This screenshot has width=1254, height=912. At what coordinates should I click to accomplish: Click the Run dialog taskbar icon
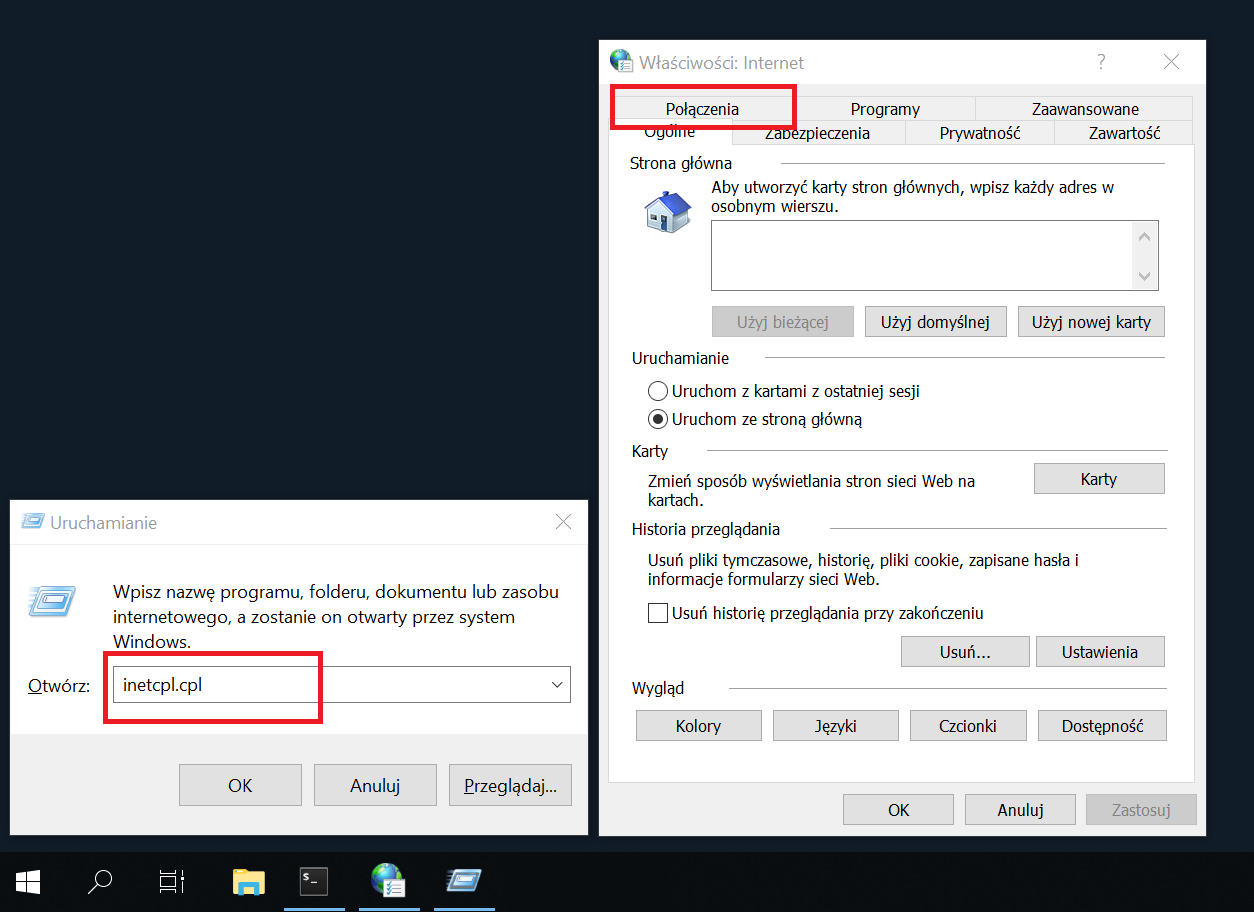tap(464, 881)
